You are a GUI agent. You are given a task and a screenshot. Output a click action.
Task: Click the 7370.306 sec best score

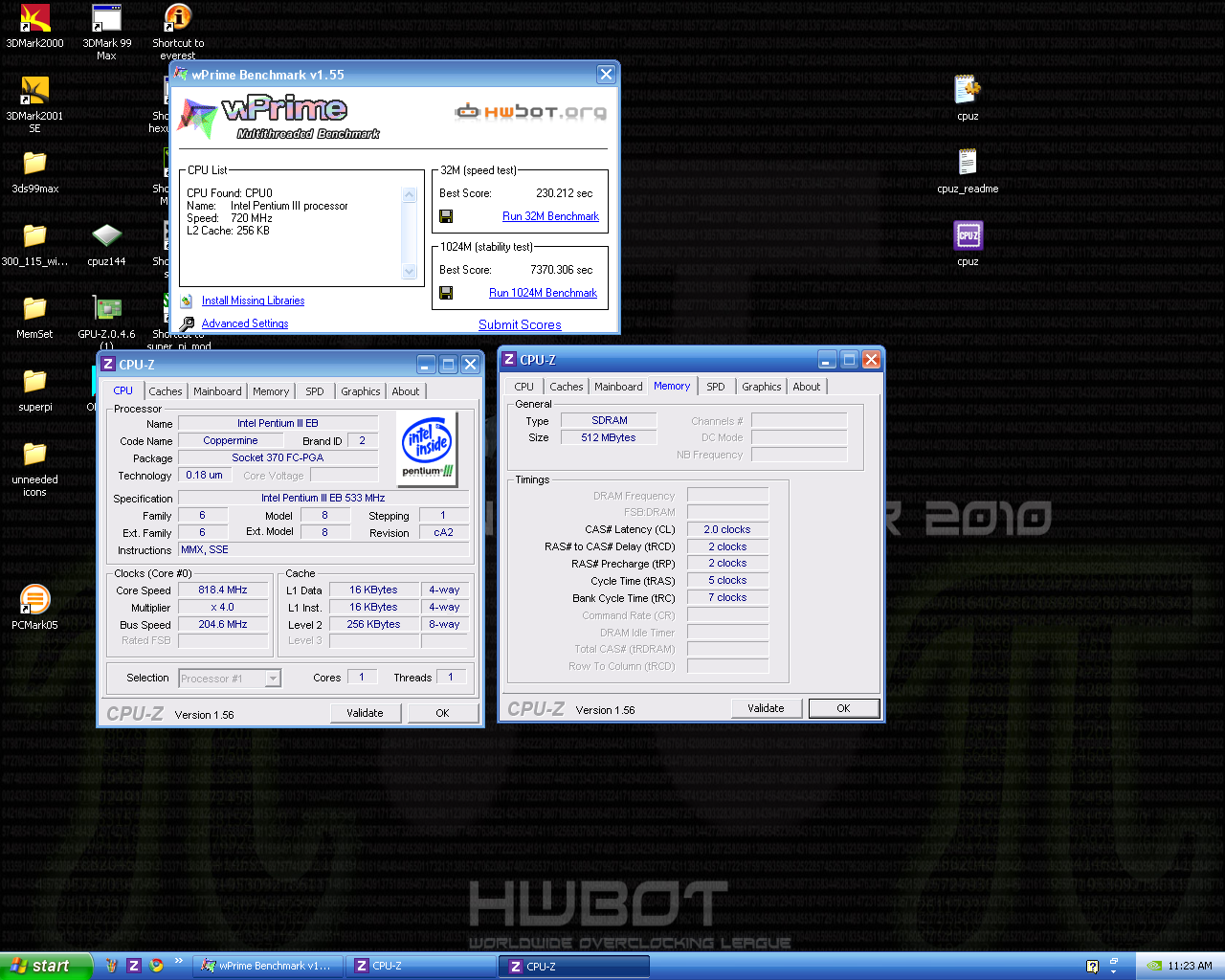pyautogui.click(x=562, y=270)
